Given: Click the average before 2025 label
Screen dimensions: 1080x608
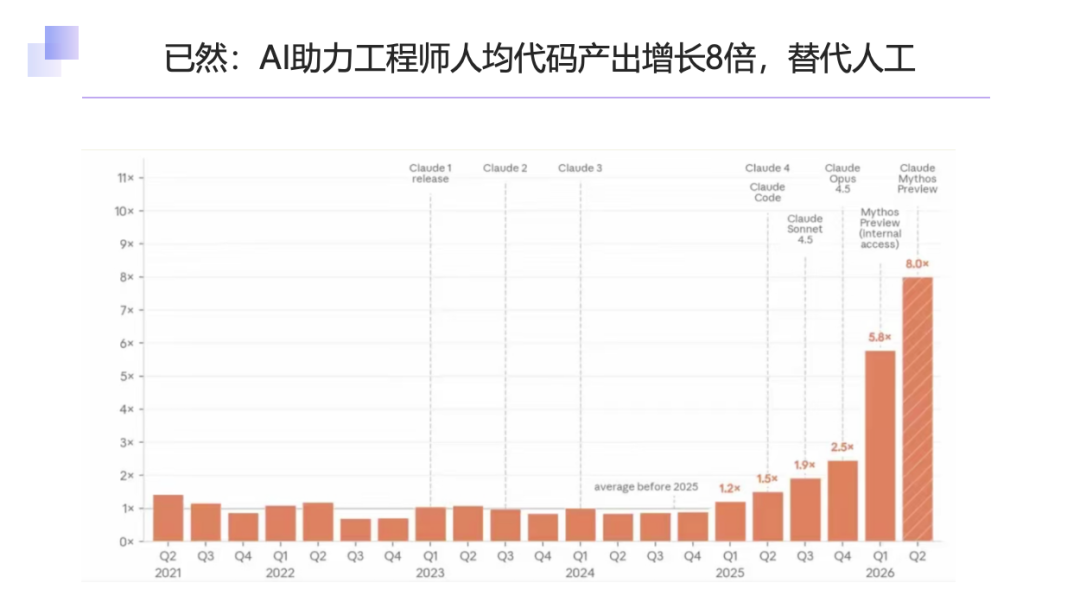Looking at the screenshot, I should 646,487.
